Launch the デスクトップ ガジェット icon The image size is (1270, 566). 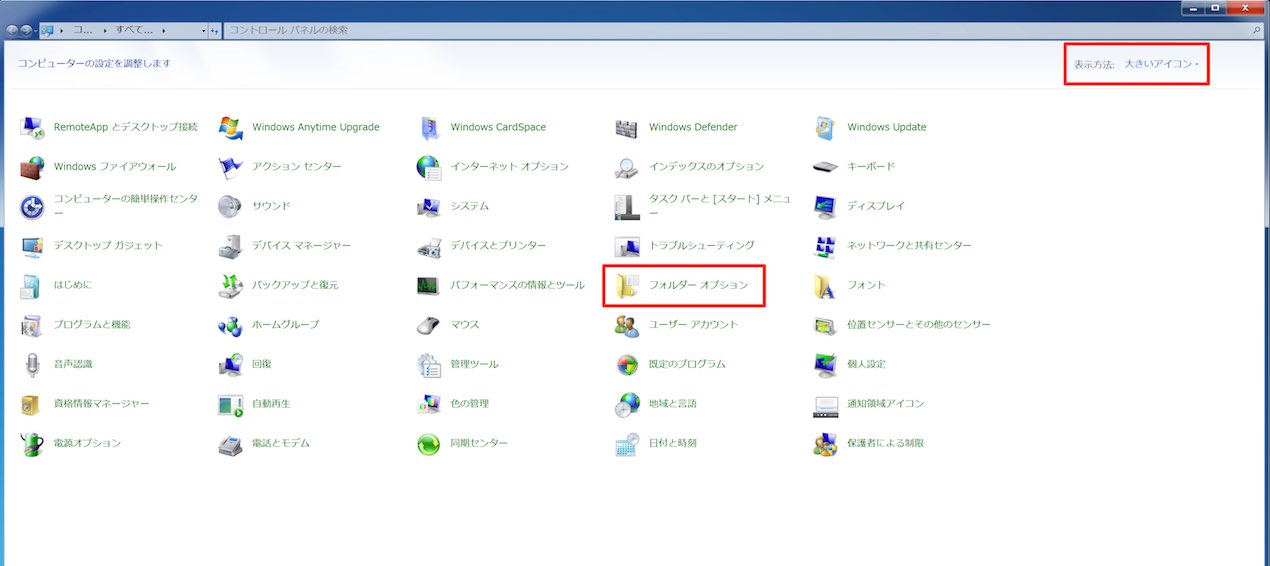tap(32, 246)
